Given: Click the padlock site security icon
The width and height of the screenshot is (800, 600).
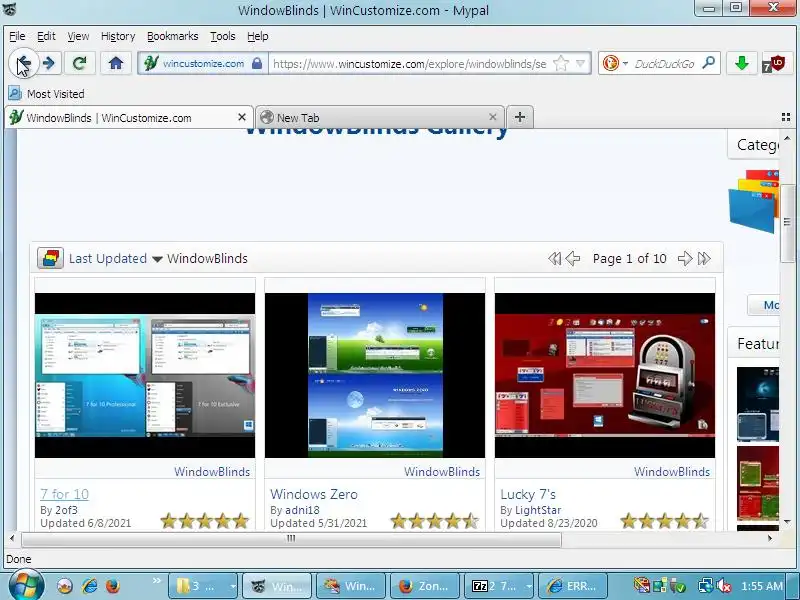Looking at the screenshot, I should [257, 64].
